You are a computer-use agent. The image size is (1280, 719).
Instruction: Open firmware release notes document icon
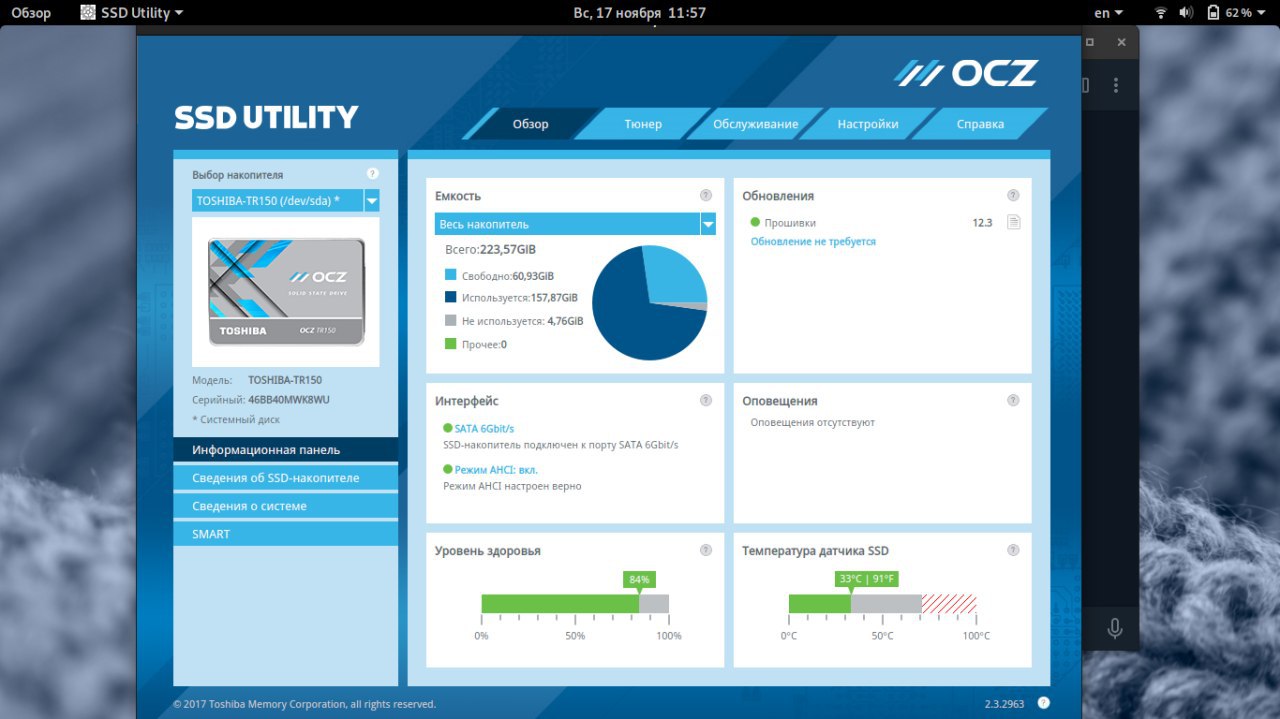coord(1013,222)
